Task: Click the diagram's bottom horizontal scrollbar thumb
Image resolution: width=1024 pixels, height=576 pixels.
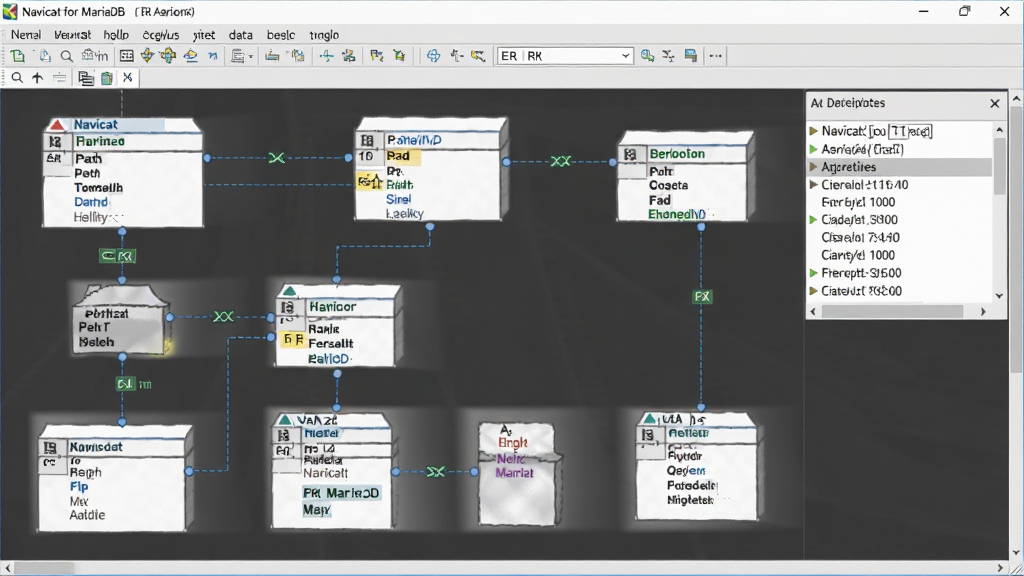Action: pos(44,569)
